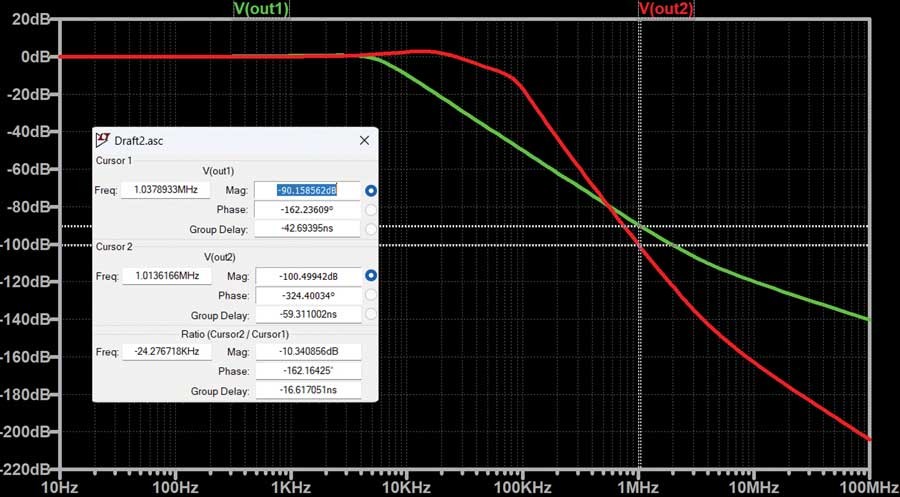
Task: Click the Ratio Mag value field
Action: point(308,352)
